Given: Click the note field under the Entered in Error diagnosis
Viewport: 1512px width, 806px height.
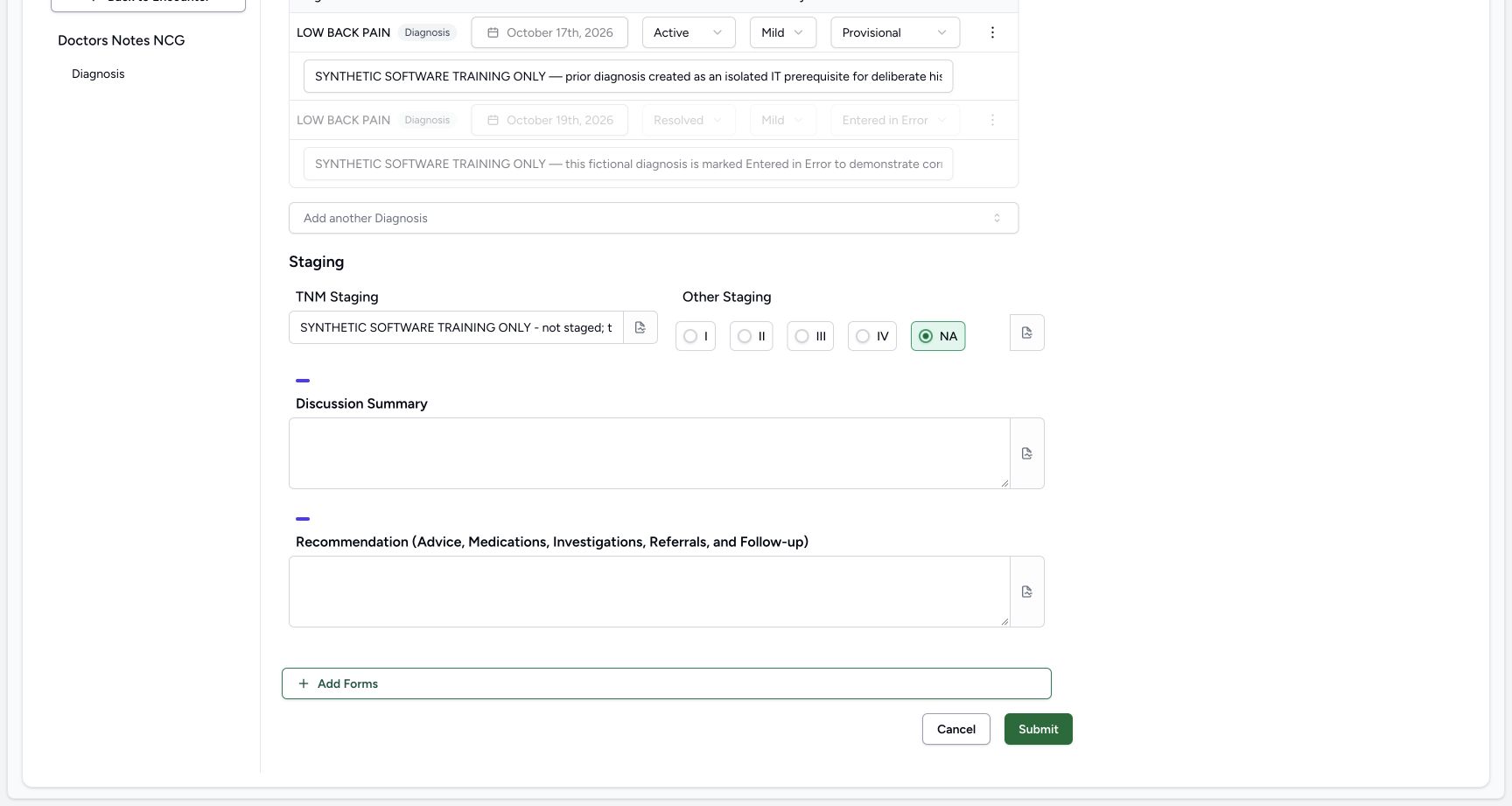Looking at the screenshot, I should [628, 164].
